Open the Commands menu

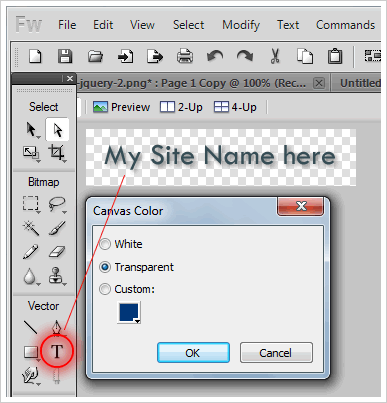(x=345, y=25)
